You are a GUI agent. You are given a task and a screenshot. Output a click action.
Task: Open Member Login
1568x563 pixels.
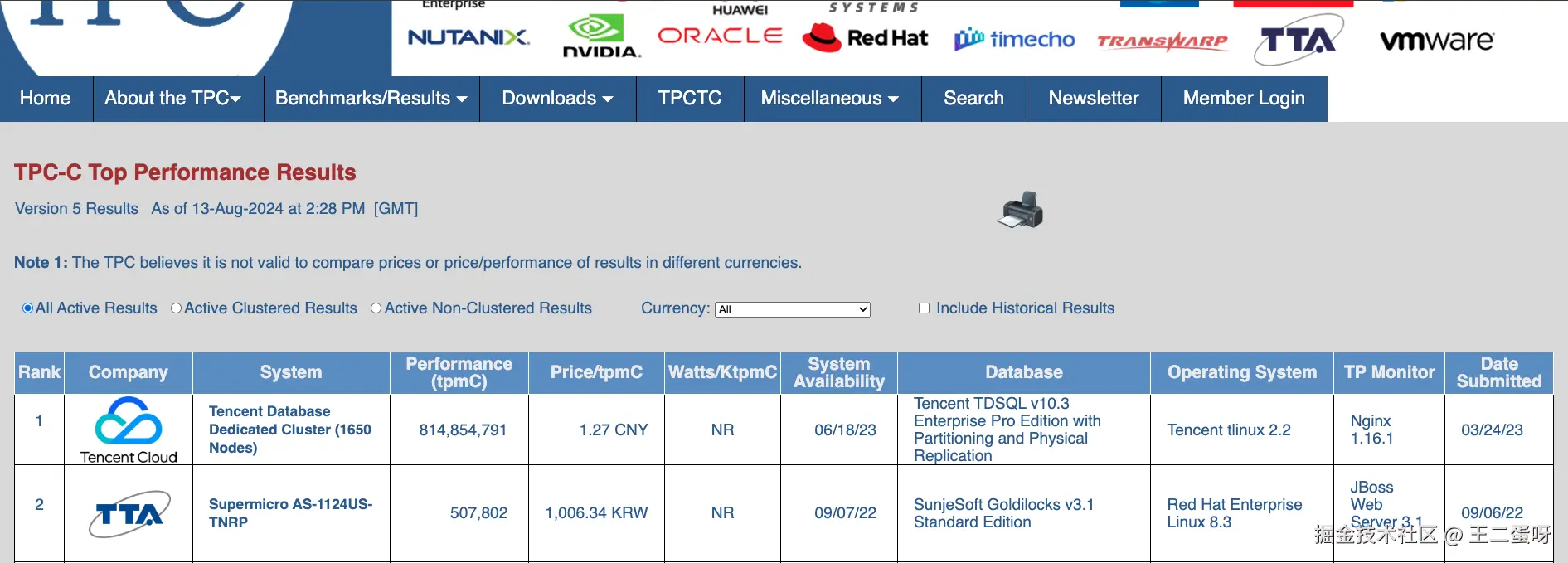(1244, 99)
